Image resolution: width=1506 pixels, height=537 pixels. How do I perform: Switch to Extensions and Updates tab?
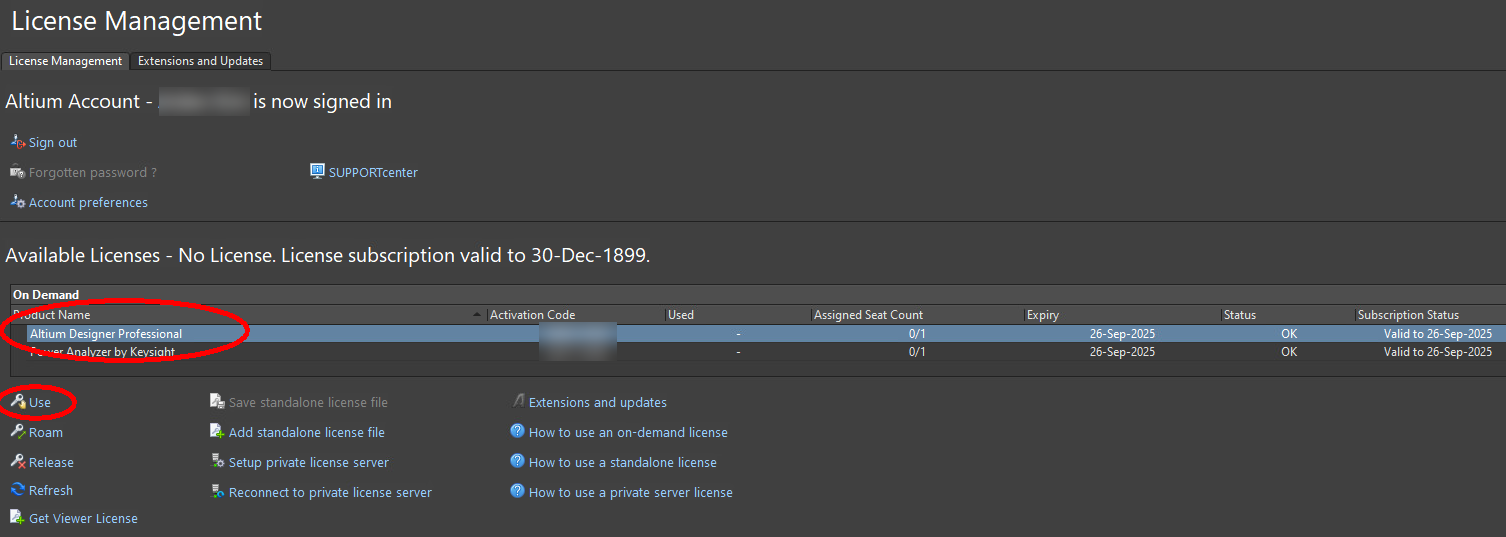[x=200, y=61]
